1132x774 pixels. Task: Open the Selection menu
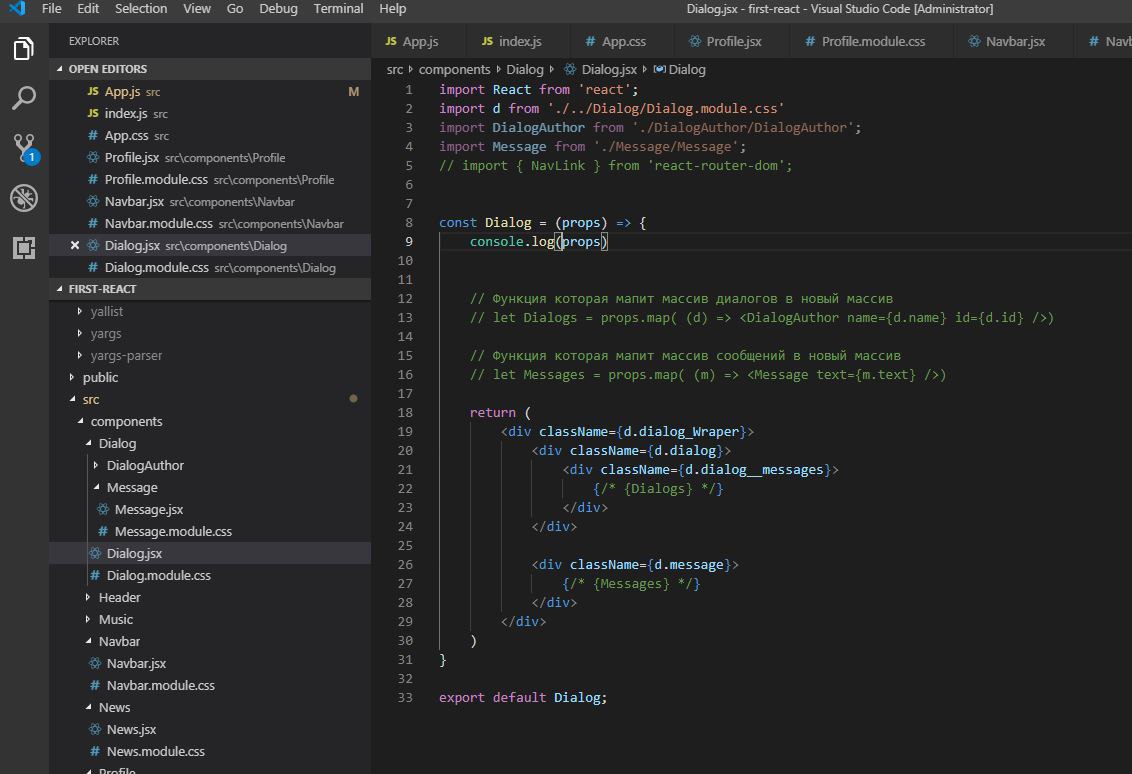tap(141, 9)
